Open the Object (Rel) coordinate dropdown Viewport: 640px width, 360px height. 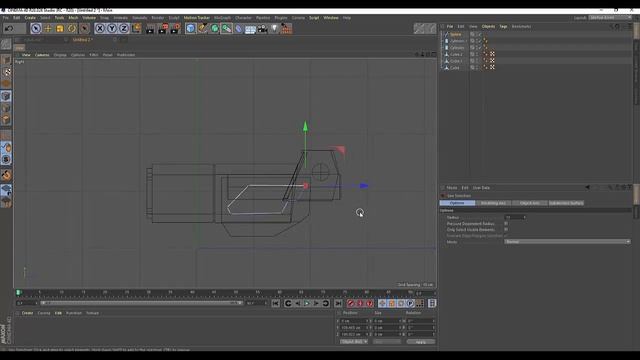point(354,342)
